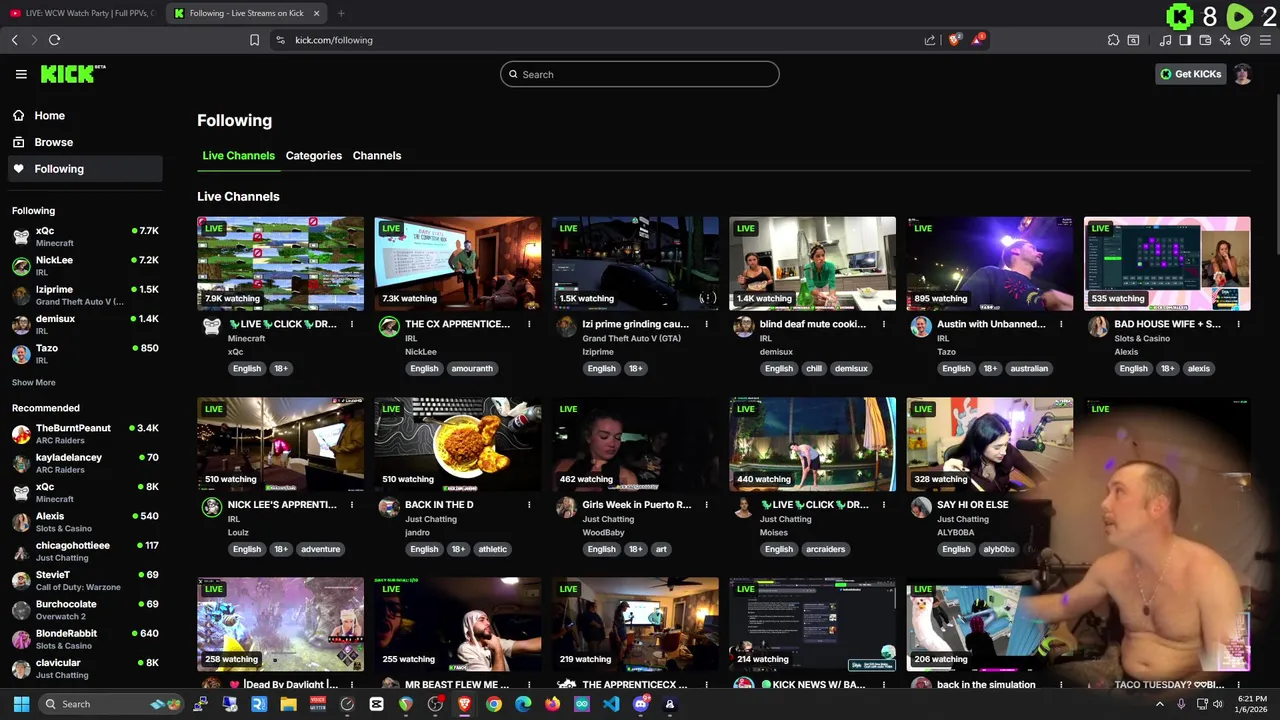The width and height of the screenshot is (1280, 720).
Task: Open the Brave Shields icon in address bar
Action: pos(955,40)
